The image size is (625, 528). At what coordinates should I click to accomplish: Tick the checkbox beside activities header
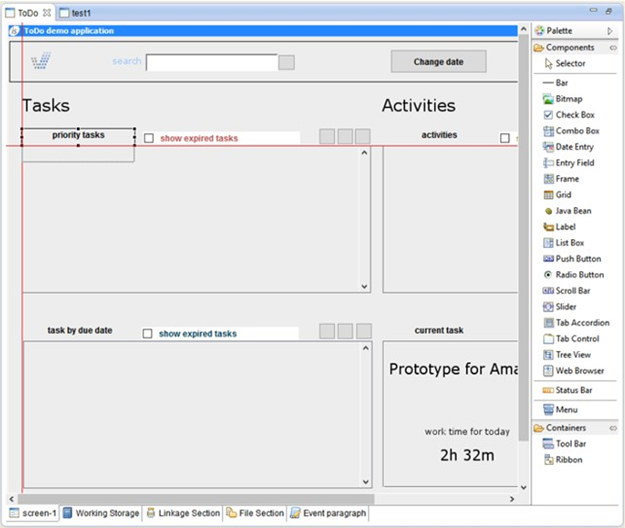tap(505, 139)
